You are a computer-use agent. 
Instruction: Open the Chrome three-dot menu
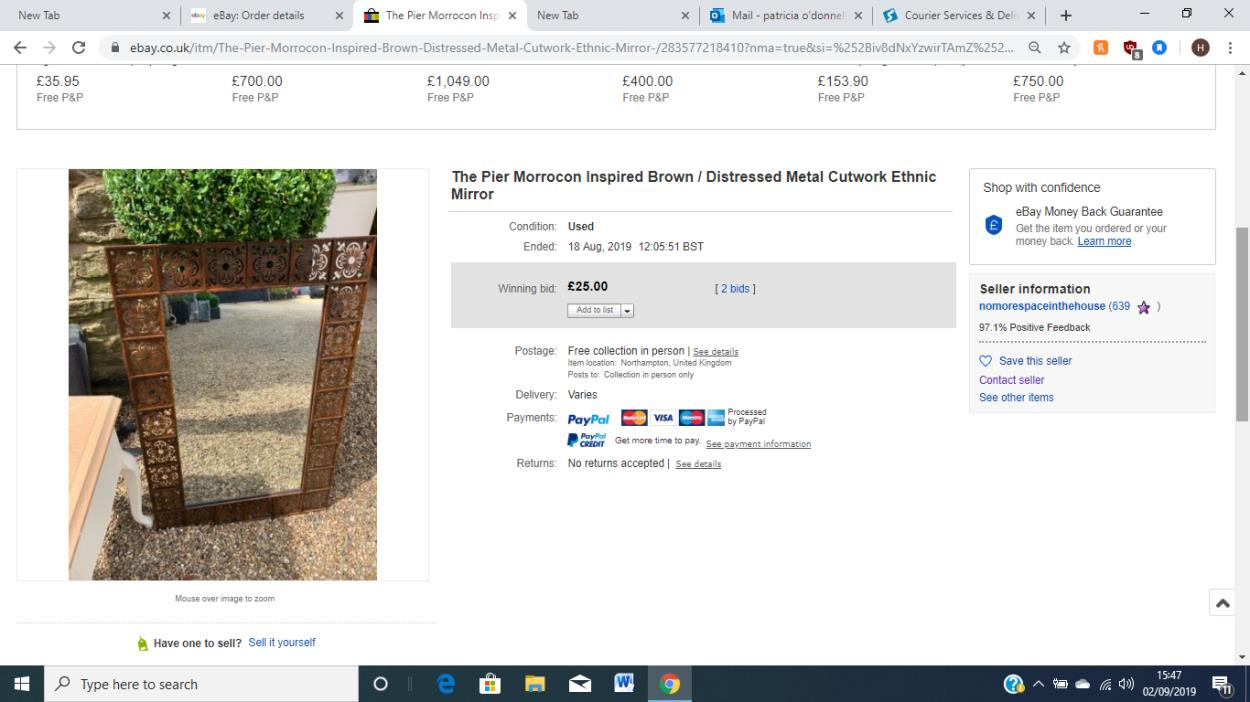click(x=1230, y=47)
